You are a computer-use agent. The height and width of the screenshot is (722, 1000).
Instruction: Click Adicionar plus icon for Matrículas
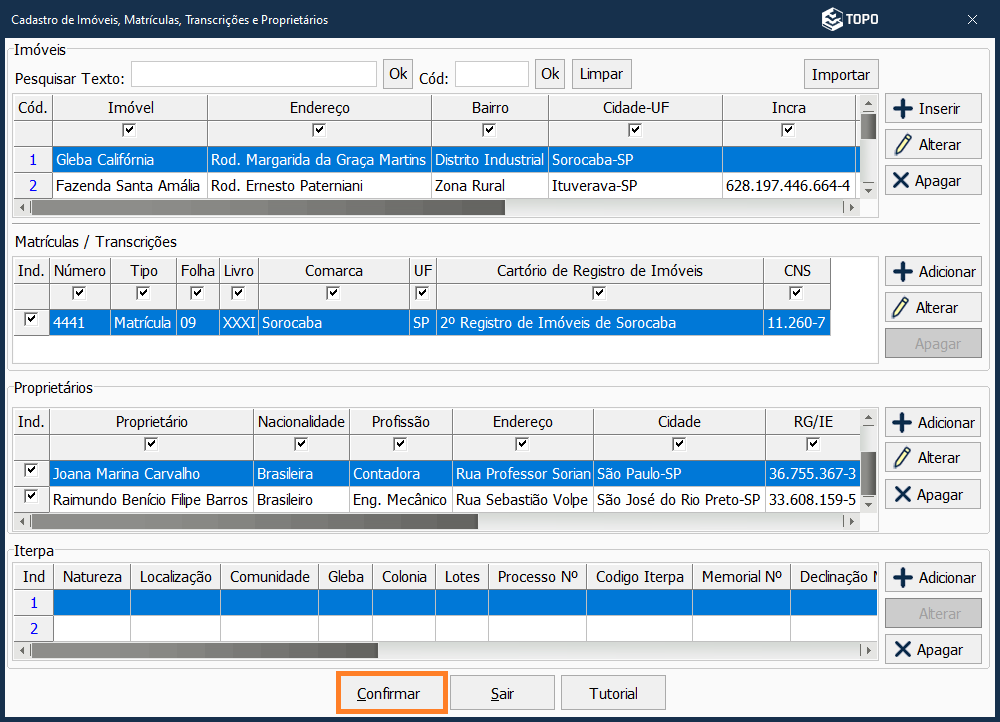(902, 272)
